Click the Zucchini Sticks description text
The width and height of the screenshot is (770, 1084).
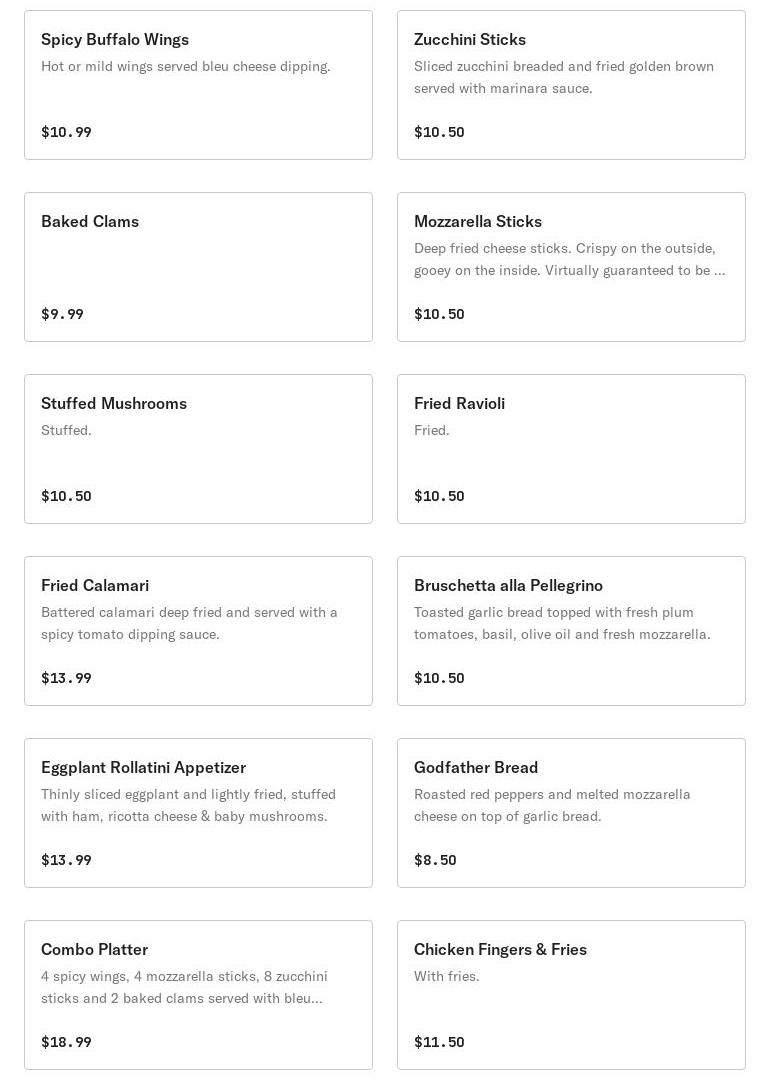pyautogui.click(x=563, y=77)
